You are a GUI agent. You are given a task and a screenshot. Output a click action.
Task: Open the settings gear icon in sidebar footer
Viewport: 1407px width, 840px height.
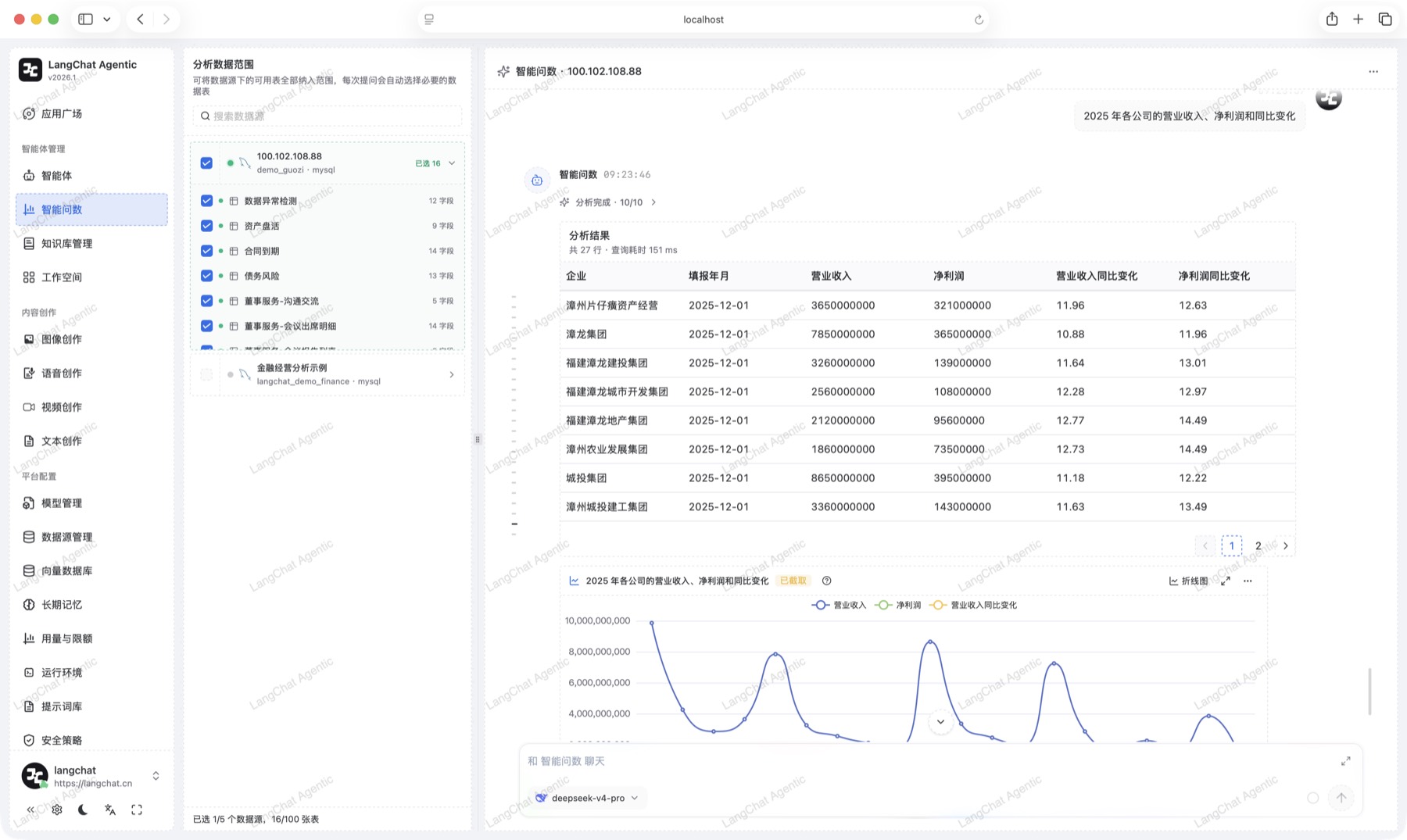(x=57, y=810)
